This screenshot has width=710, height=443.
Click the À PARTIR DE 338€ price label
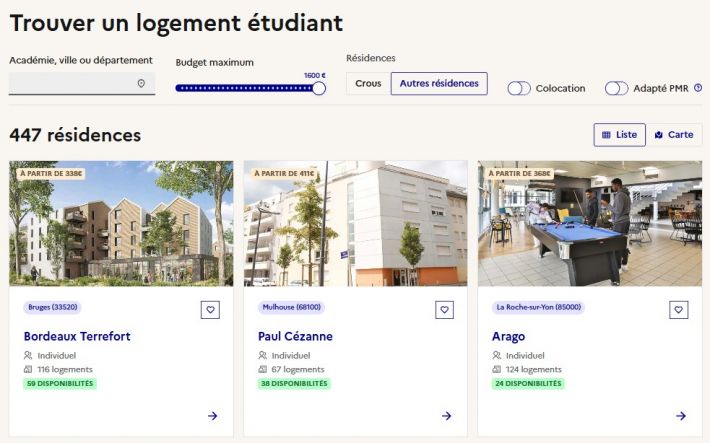pos(51,173)
